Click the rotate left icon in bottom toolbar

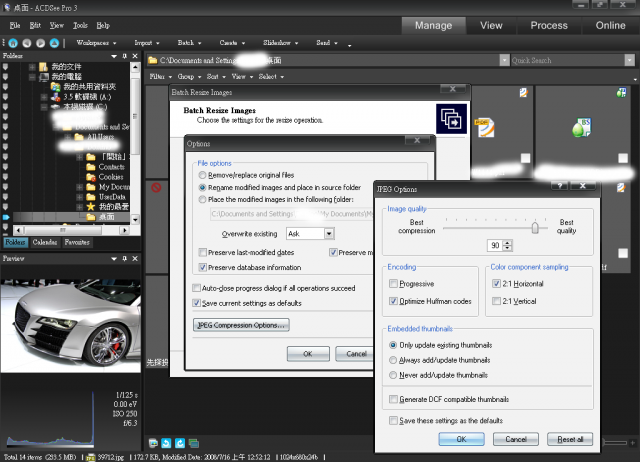point(166,443)
